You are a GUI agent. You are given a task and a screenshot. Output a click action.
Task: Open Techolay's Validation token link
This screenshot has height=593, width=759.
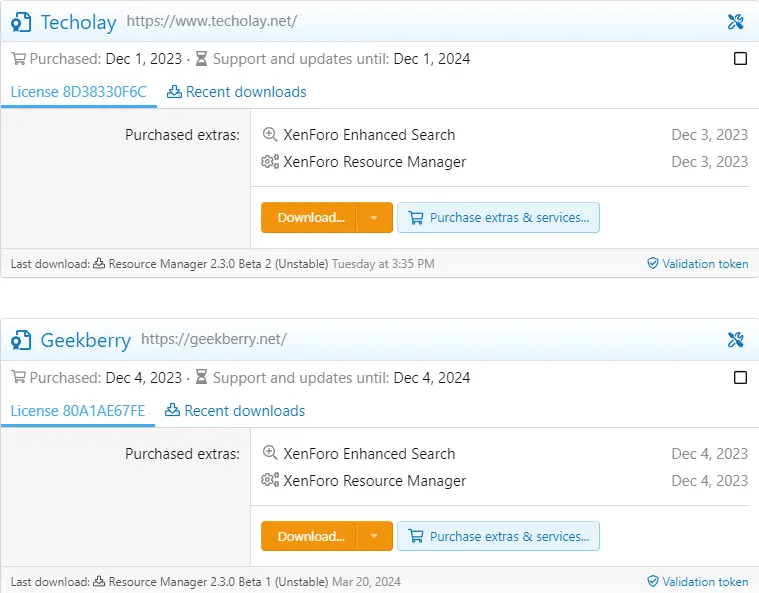tap(705, 264)
